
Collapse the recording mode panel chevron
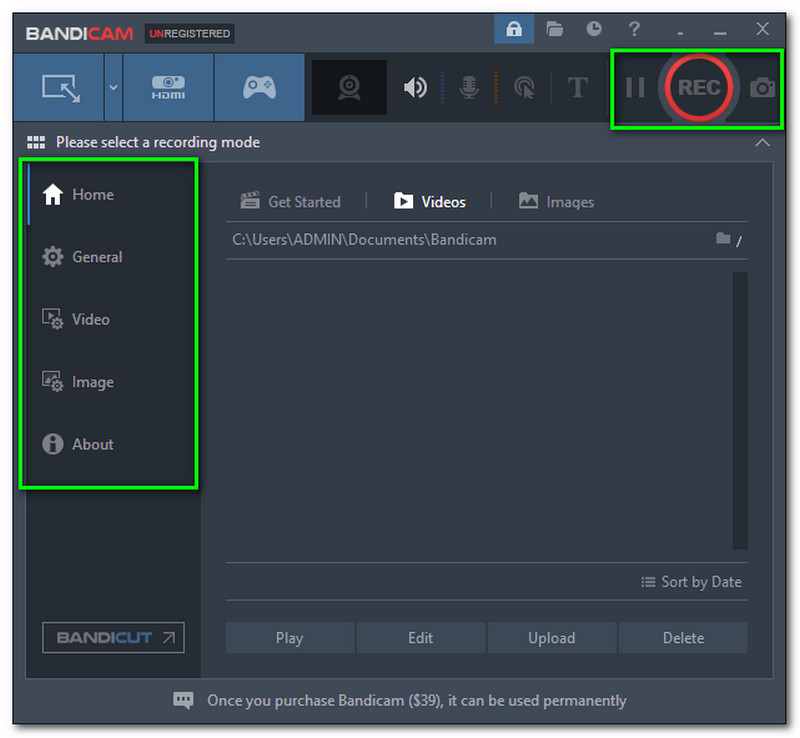[762, 142]
